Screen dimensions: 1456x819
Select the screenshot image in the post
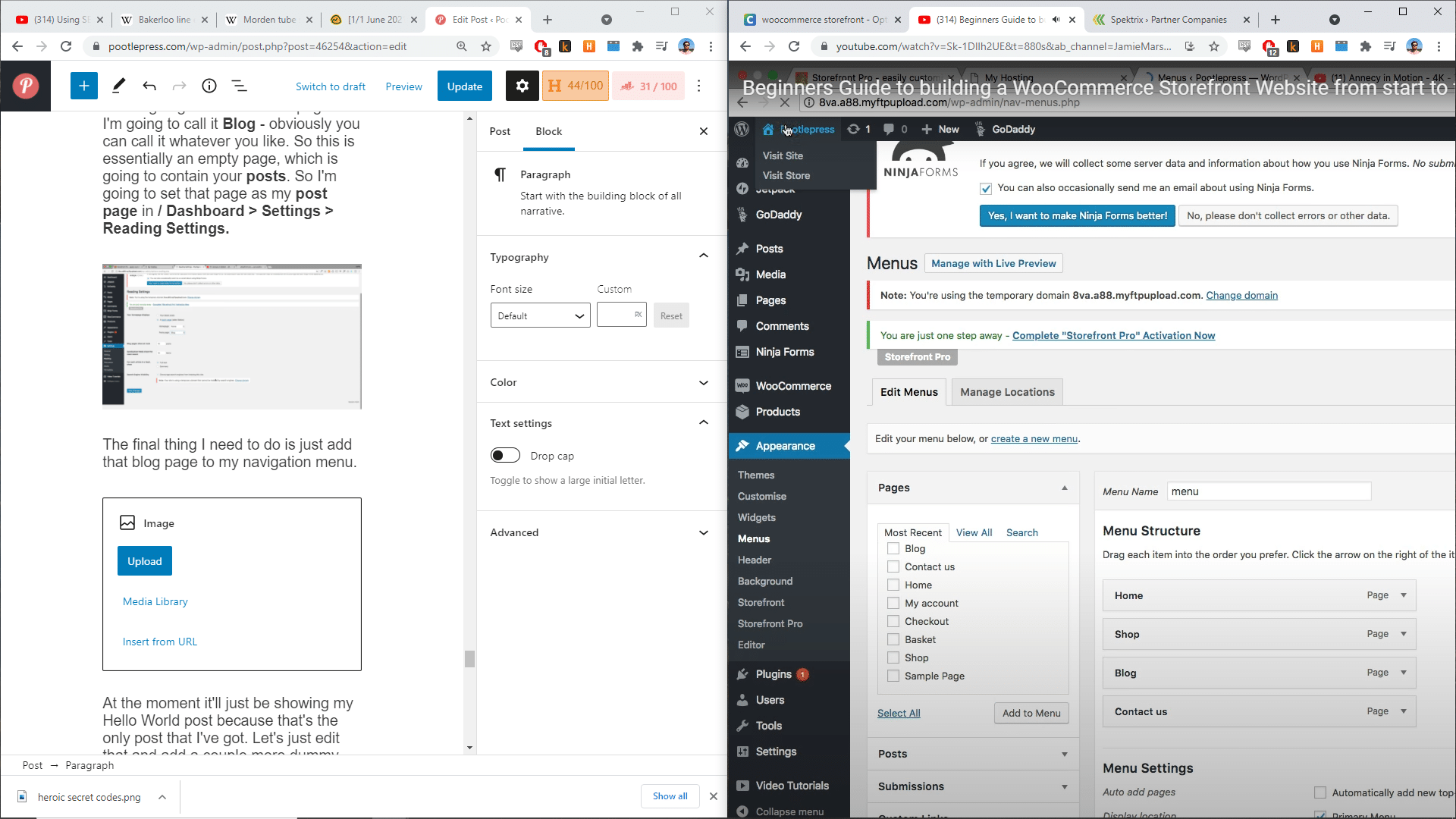pyautogui.click(x=232, y=337)
